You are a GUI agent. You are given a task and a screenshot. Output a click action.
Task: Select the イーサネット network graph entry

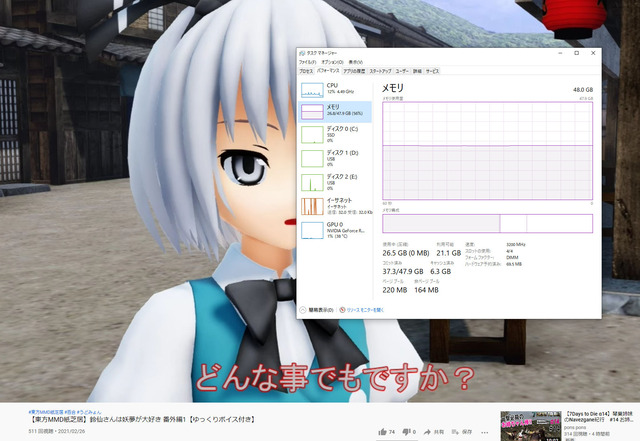335,207
